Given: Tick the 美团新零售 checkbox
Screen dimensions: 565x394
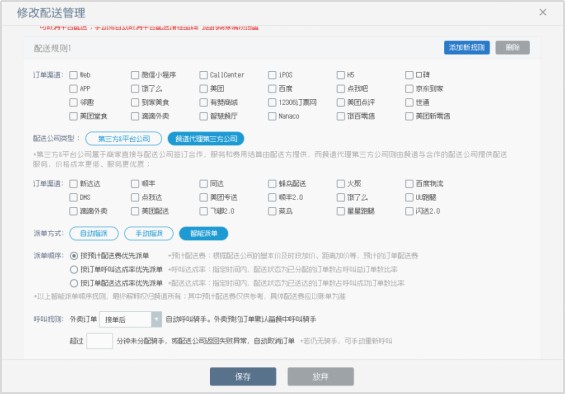Looking at the screenshot, I should [409, 116].
